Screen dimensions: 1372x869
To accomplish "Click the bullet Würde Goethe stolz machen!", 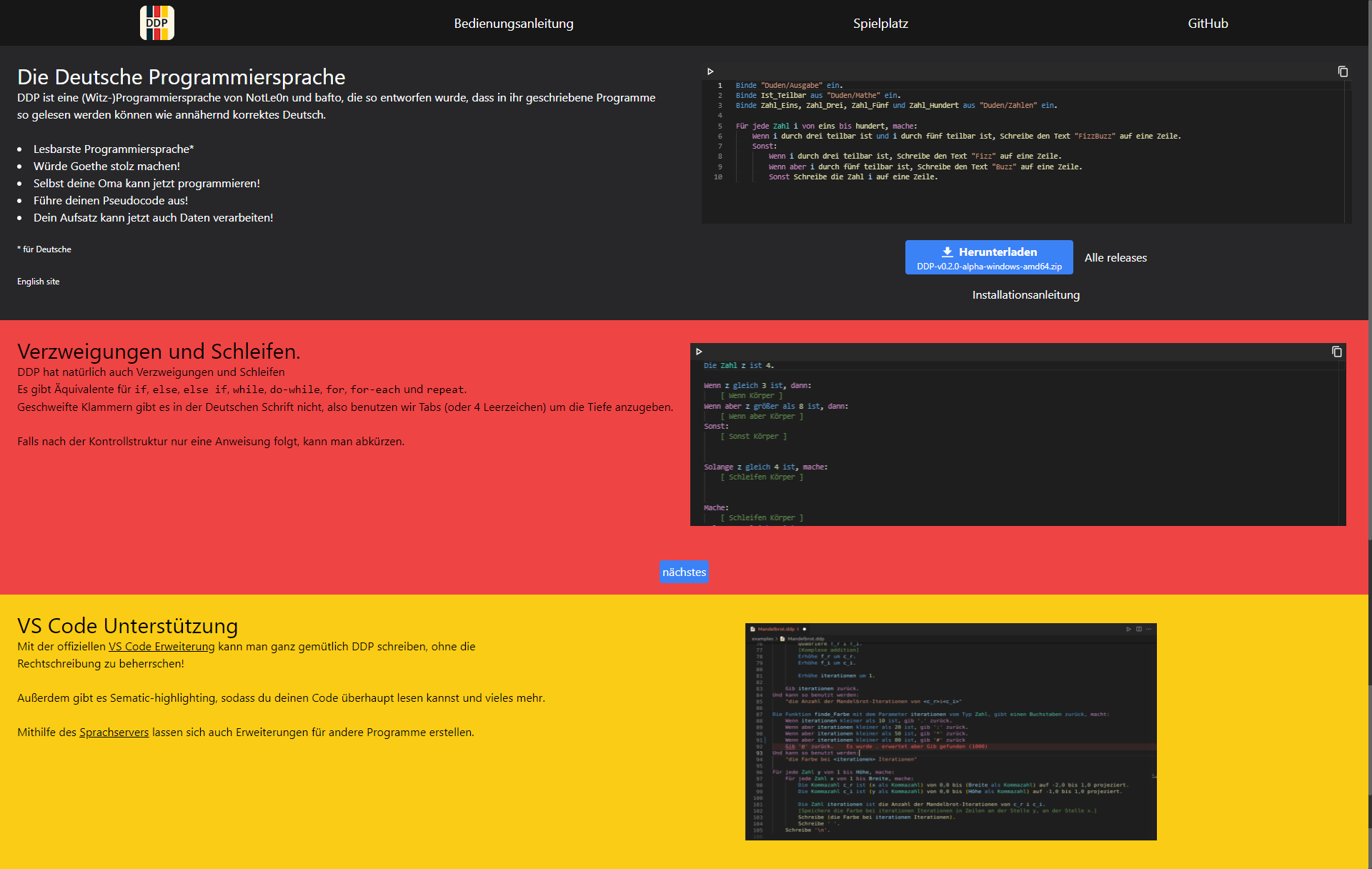I will 106,166.
